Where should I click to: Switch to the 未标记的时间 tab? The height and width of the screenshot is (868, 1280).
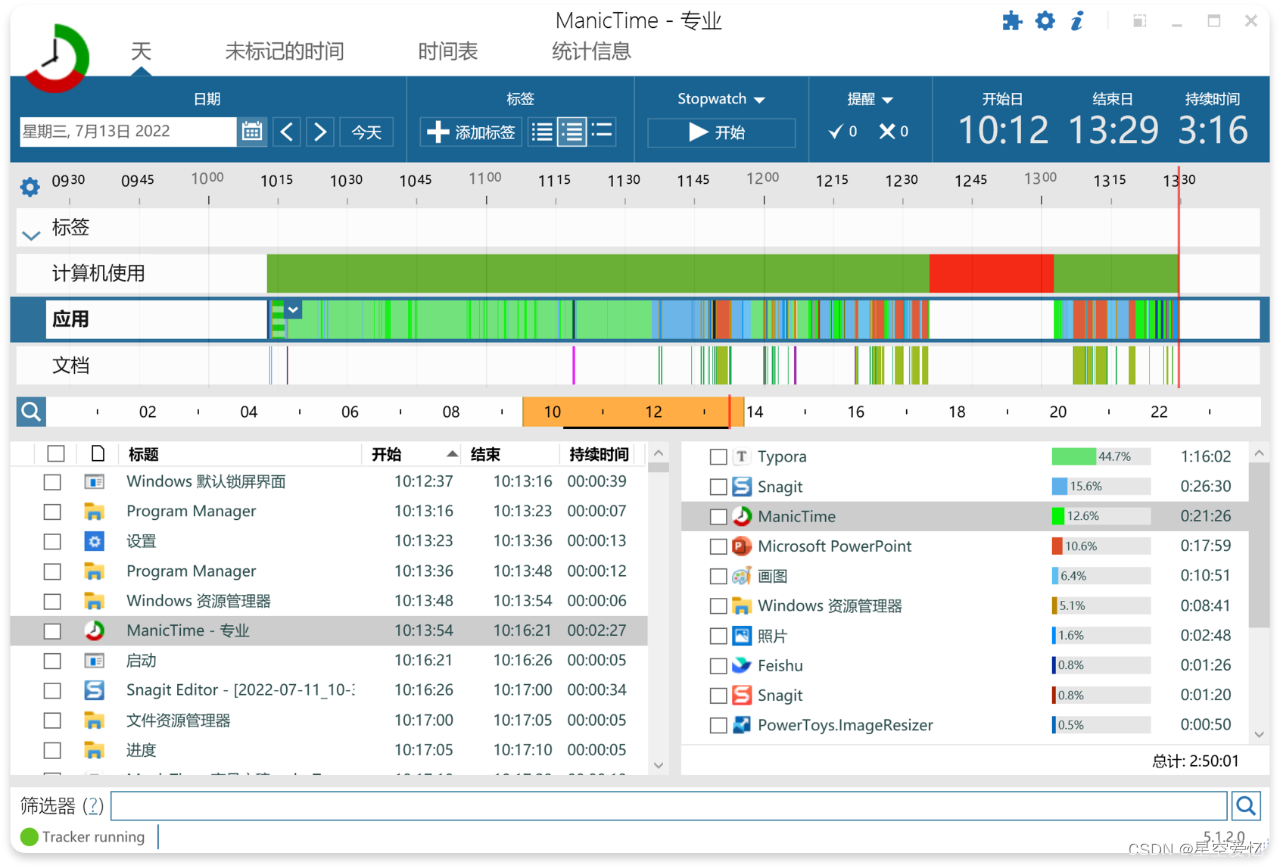[284, 51]
